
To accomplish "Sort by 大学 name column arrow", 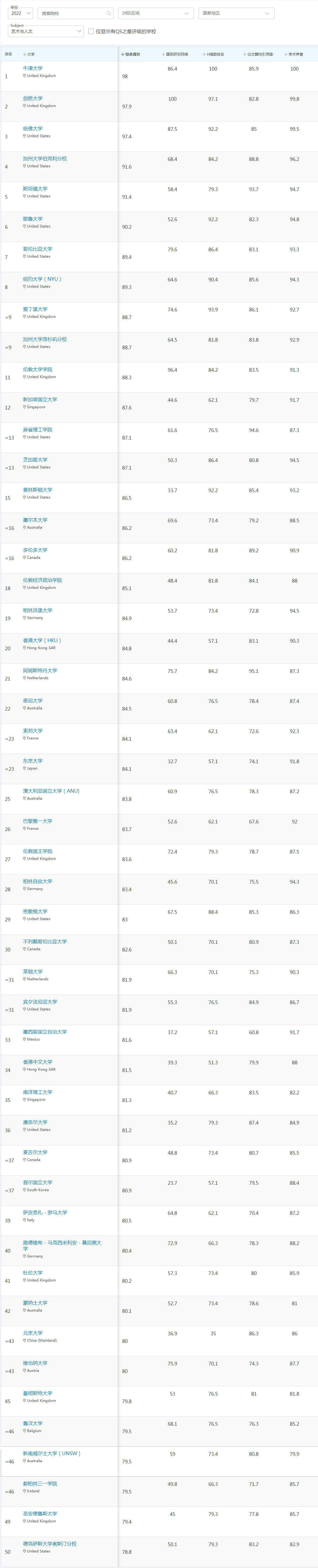I will tap(24, 54).
